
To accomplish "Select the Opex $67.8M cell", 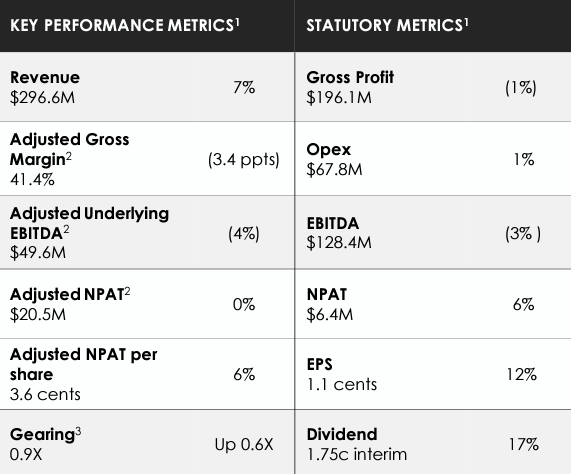I will 334,159.
